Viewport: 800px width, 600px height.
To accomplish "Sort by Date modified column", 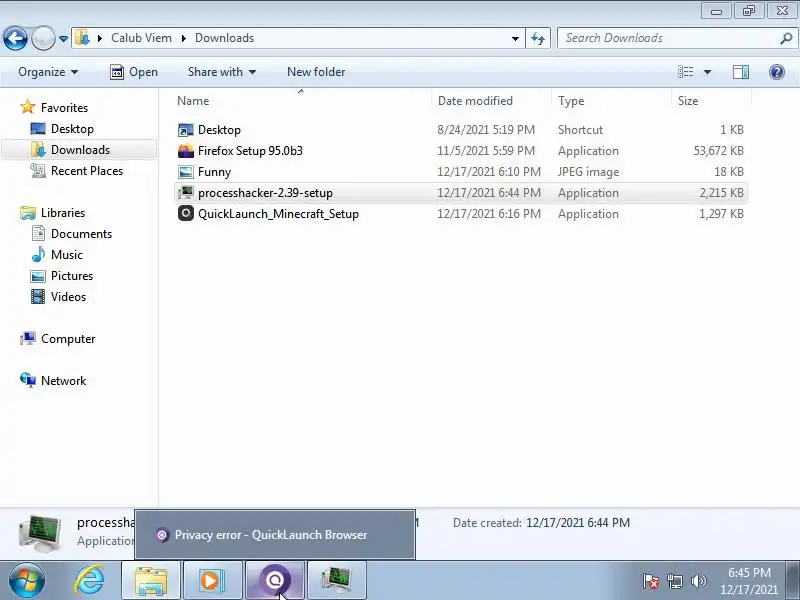I will [491, 101].
